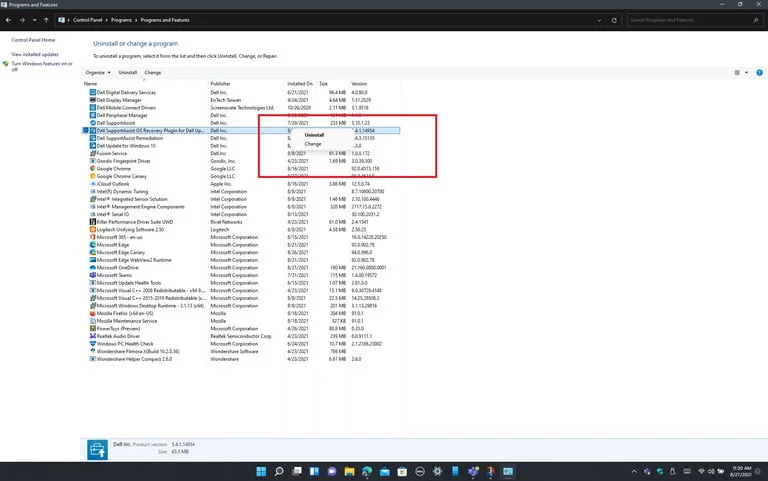This screenshot has width=768, height=481.
Task: Choose Change in the context menu
Action: click(313, 144)
